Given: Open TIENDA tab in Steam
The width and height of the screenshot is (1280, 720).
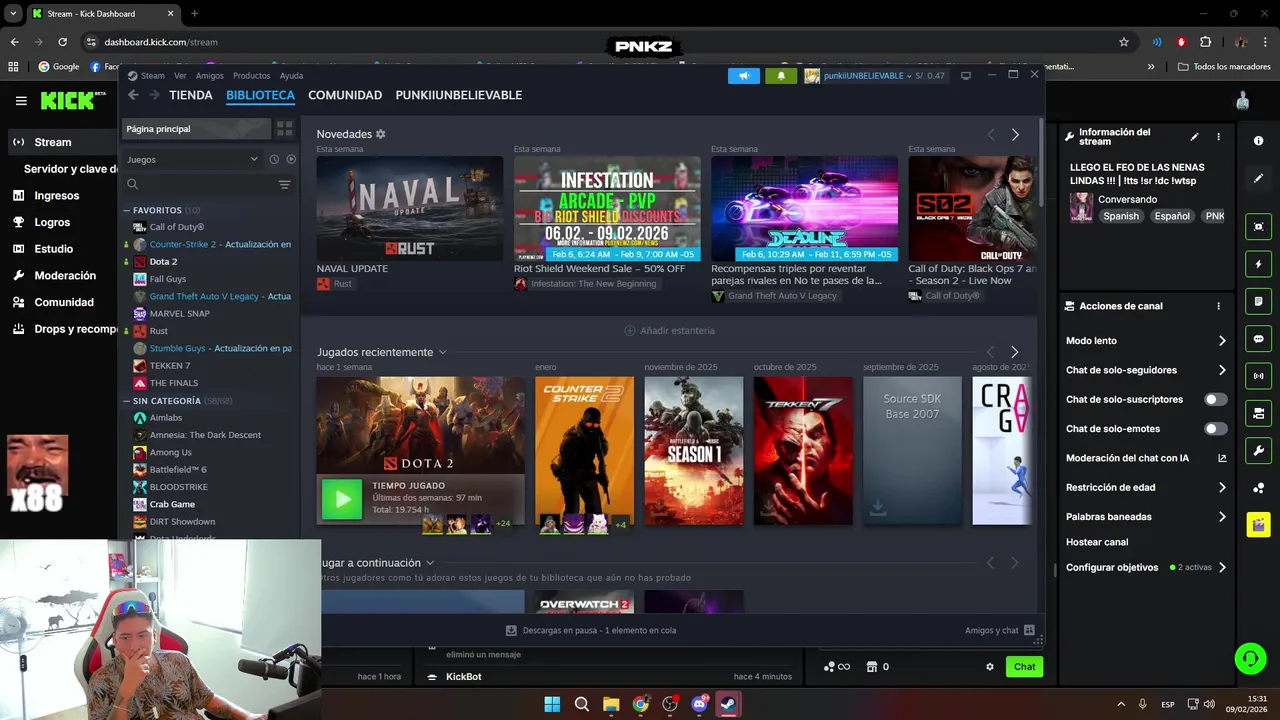Looking at the screenshot, I should [191, 95].
